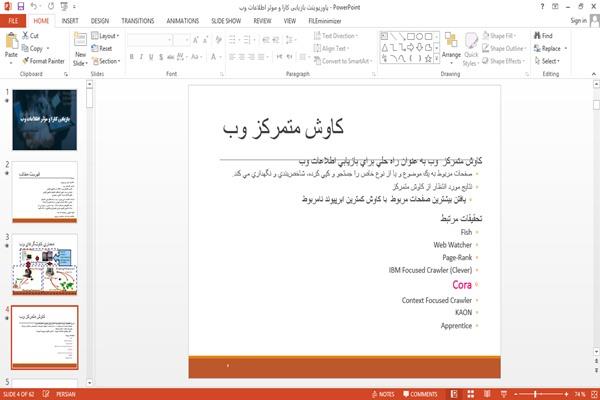The image size is (600, 400).
Task: Toggle Strikethrough formatting
Action: point(171,57)
